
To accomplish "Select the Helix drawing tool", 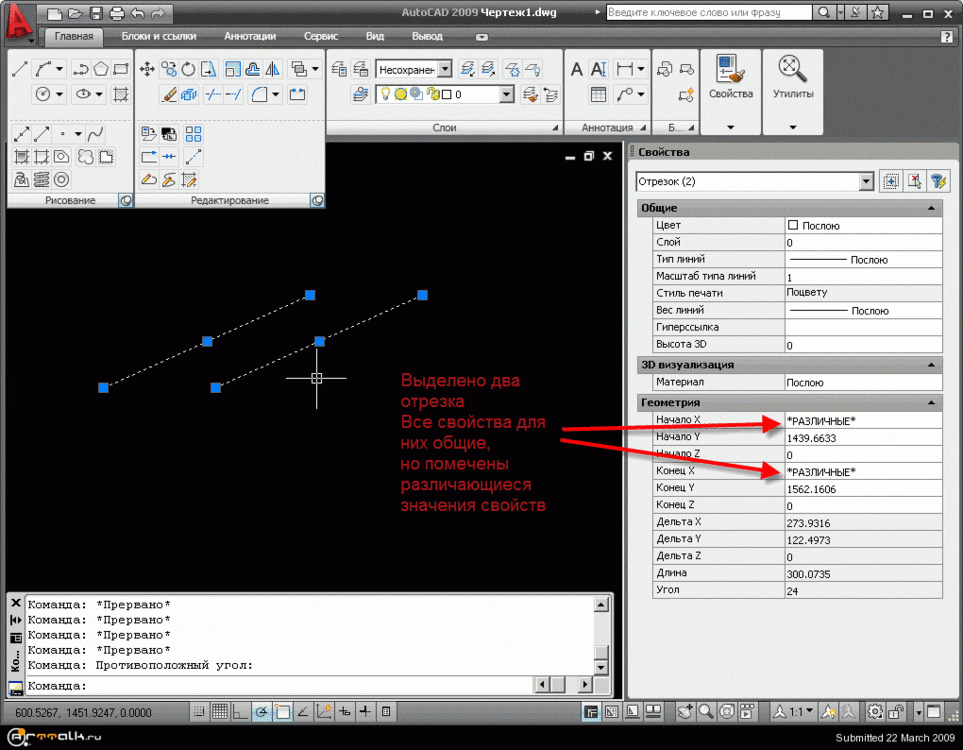I will (41, 179).
